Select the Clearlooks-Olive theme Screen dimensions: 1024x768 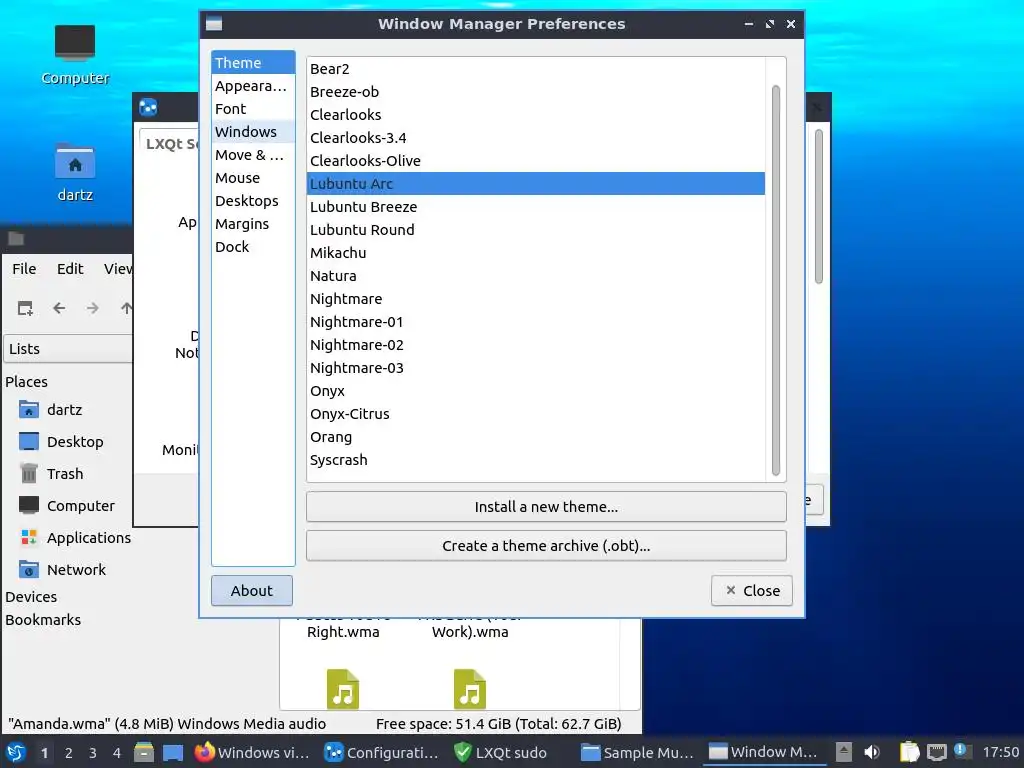coord(536,161)
